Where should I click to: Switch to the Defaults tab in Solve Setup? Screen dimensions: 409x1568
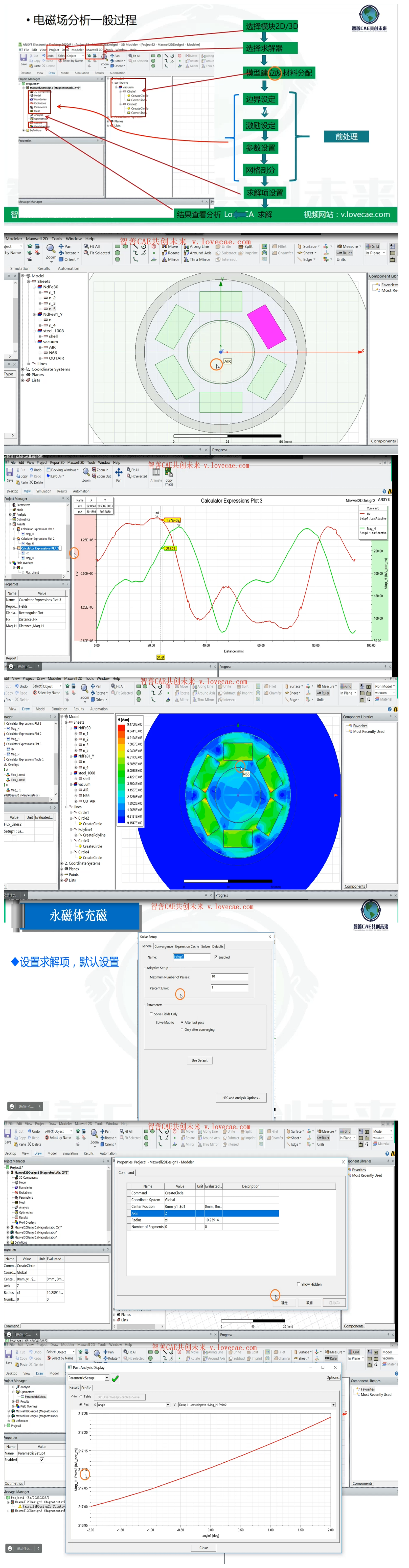218,946
